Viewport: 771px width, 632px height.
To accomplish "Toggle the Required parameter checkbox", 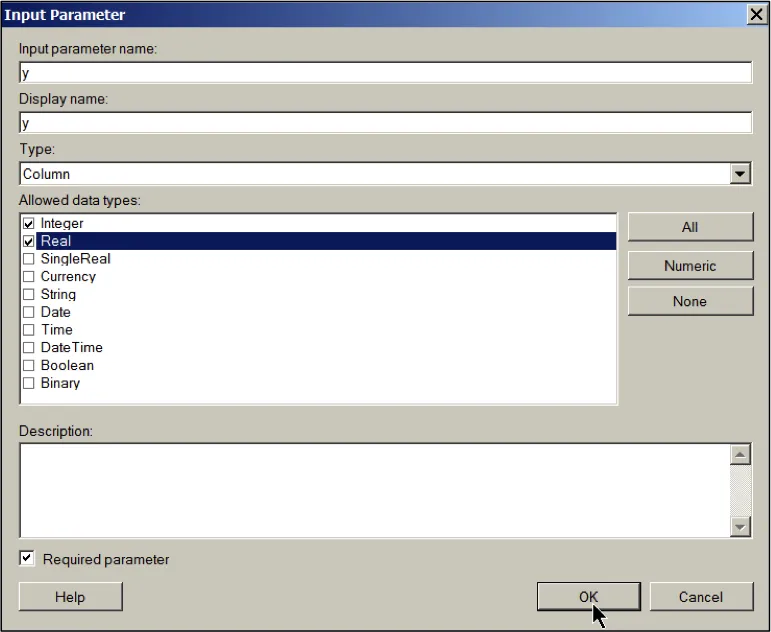I will (27, 558).
